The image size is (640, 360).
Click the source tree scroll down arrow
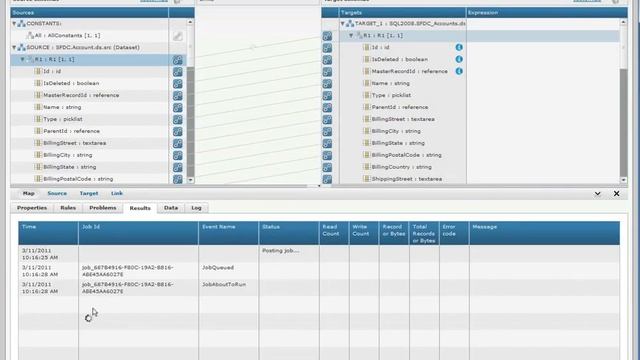click(190, 180)
